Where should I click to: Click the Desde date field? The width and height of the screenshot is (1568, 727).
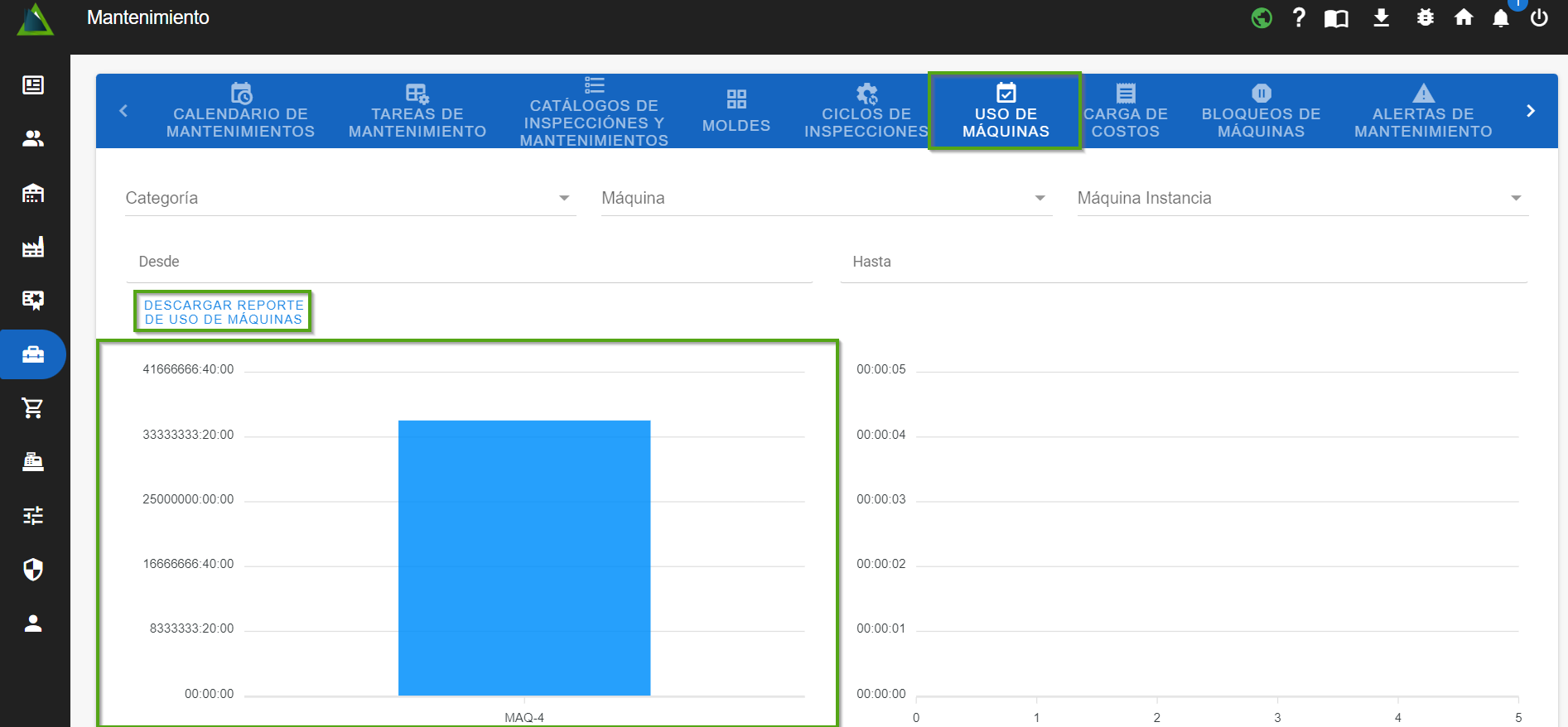(469, 262)
